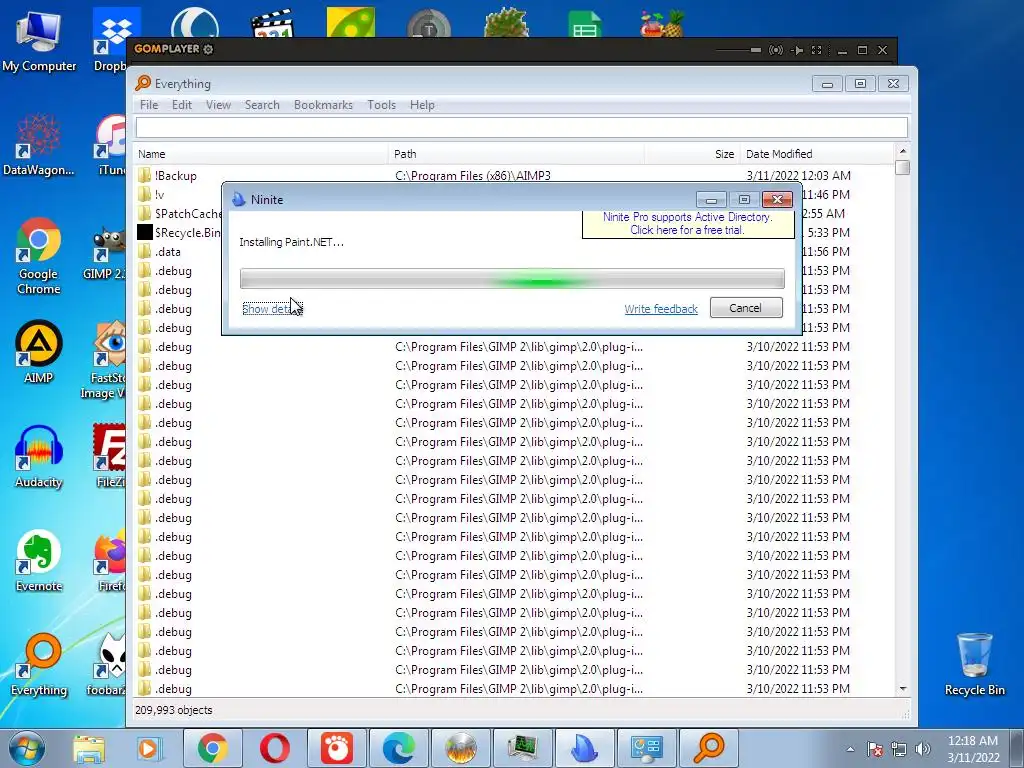This screenshot has width=1024, height=768.
Task: Click the GOM Player audio icon
Action: click(x=776, y=50)
